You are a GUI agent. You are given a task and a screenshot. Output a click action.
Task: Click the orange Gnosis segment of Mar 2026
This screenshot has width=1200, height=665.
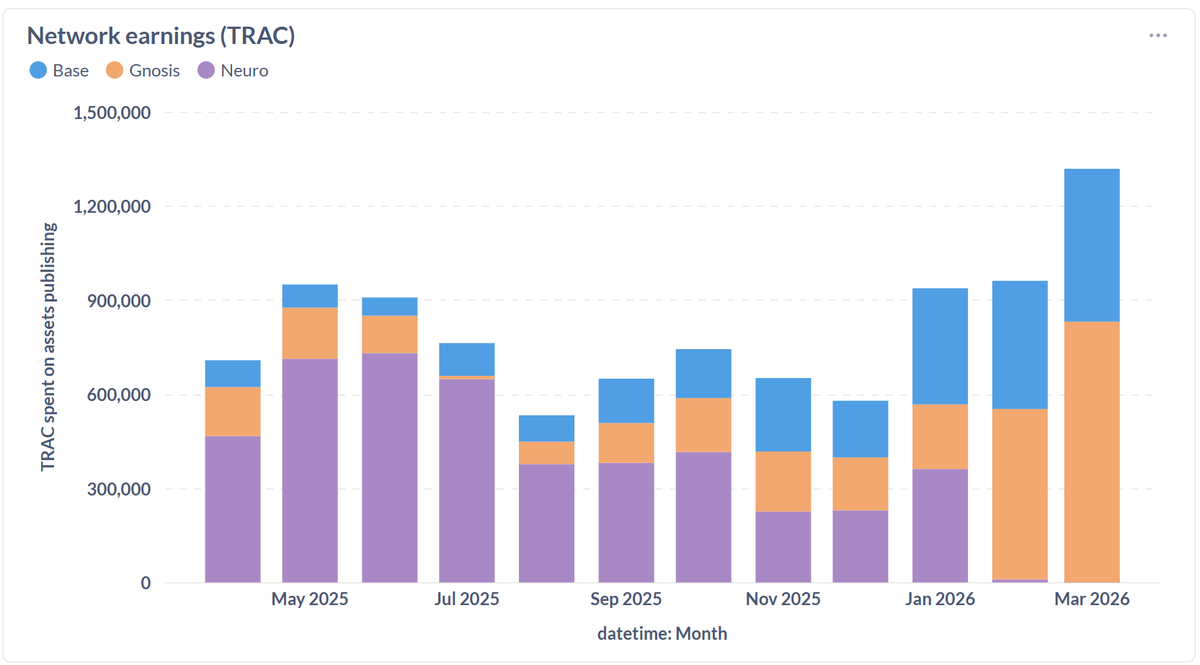coord(1092,450)
